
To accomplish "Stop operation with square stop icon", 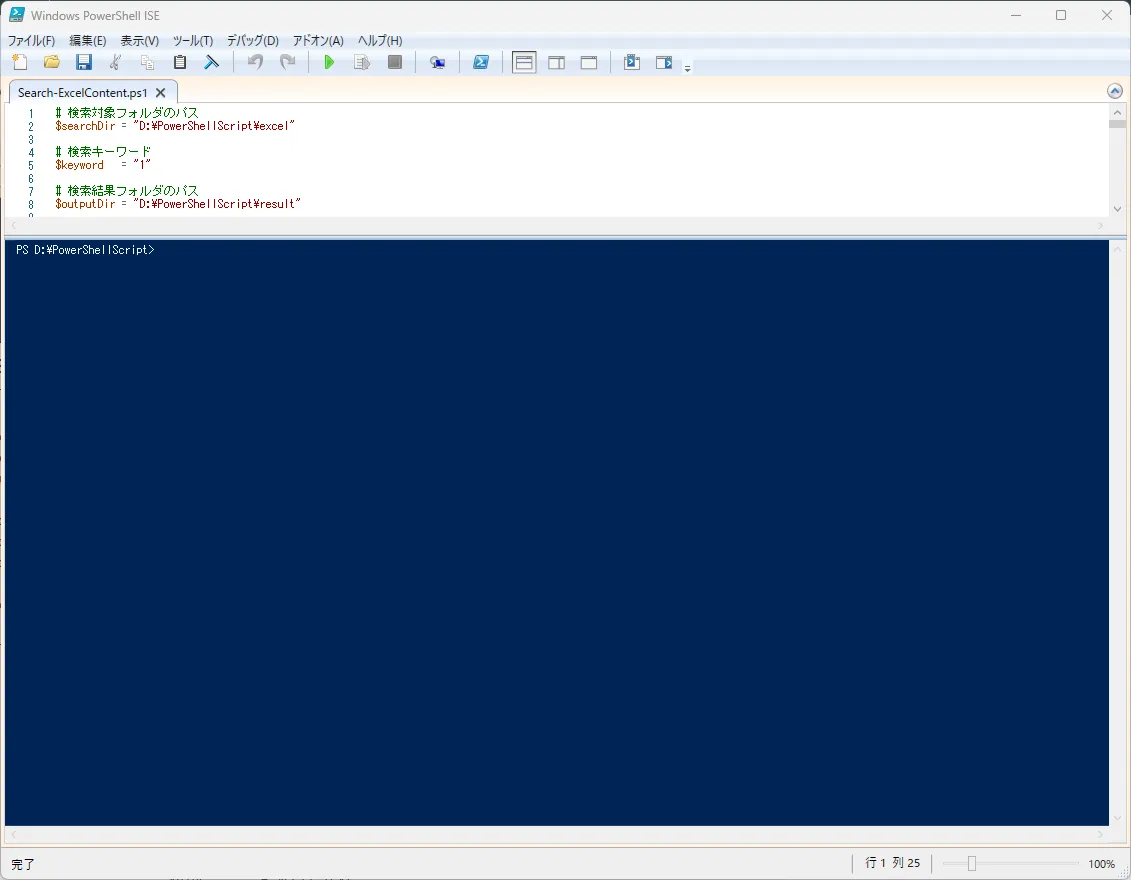I will pos(395,62).
